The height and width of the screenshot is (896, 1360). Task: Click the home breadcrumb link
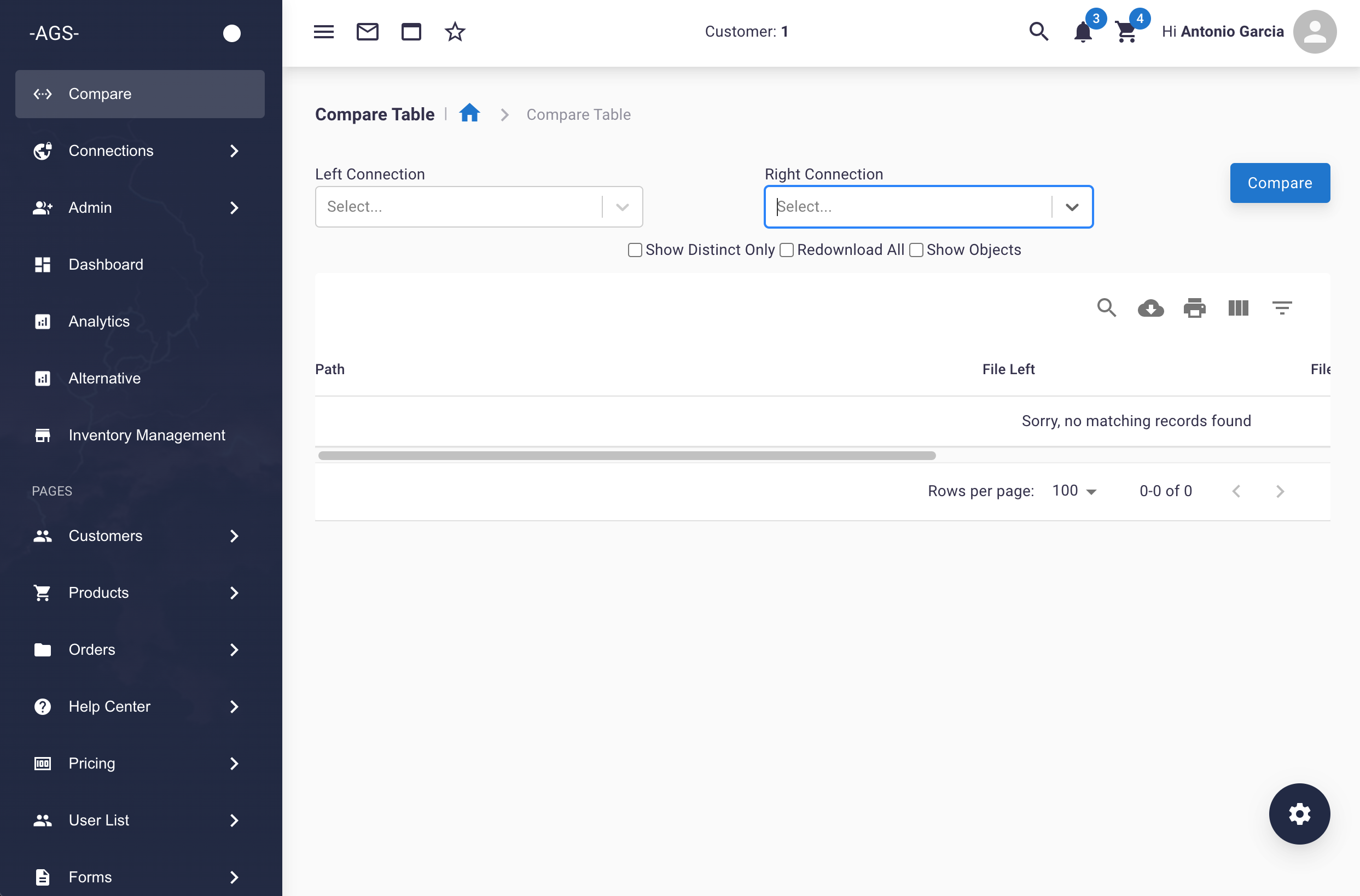coord(469,114)
